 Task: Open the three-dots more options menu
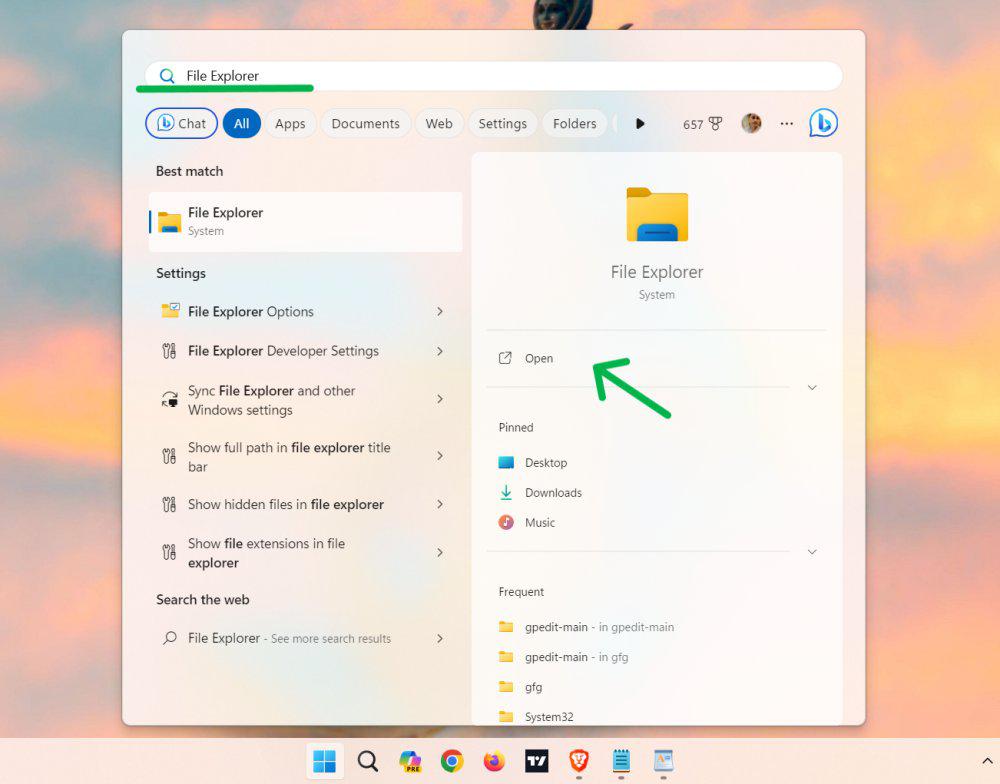[787, 124]
